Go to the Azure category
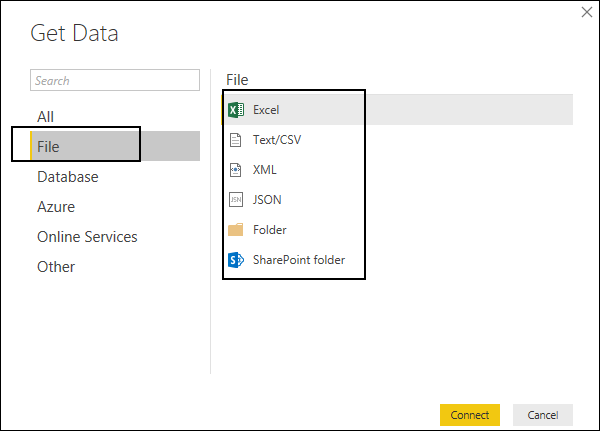Viewport: 600px width, 431px height. [x=56, y=207]
